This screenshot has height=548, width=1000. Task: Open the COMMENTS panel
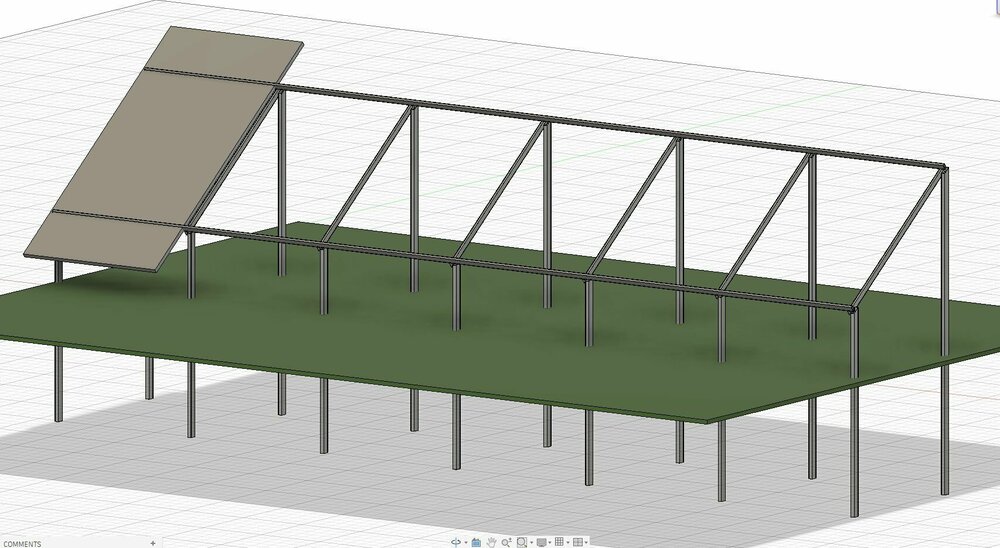[22, 544]
